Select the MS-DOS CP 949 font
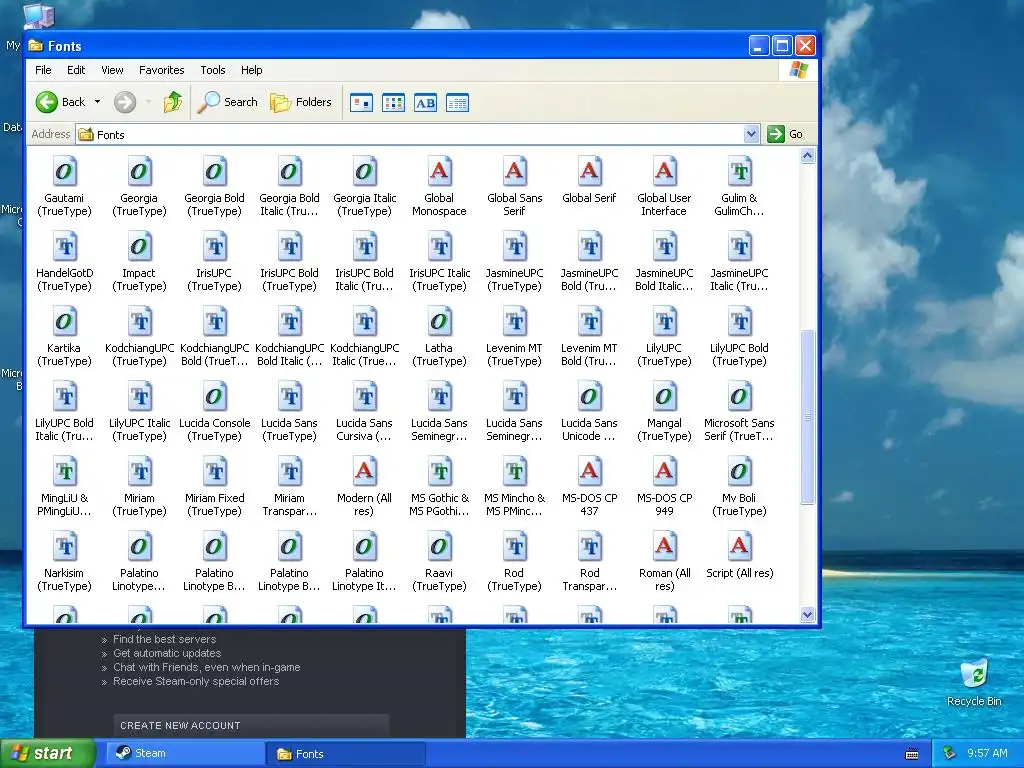Viewport: 1024px width, 768px height. 664,487
